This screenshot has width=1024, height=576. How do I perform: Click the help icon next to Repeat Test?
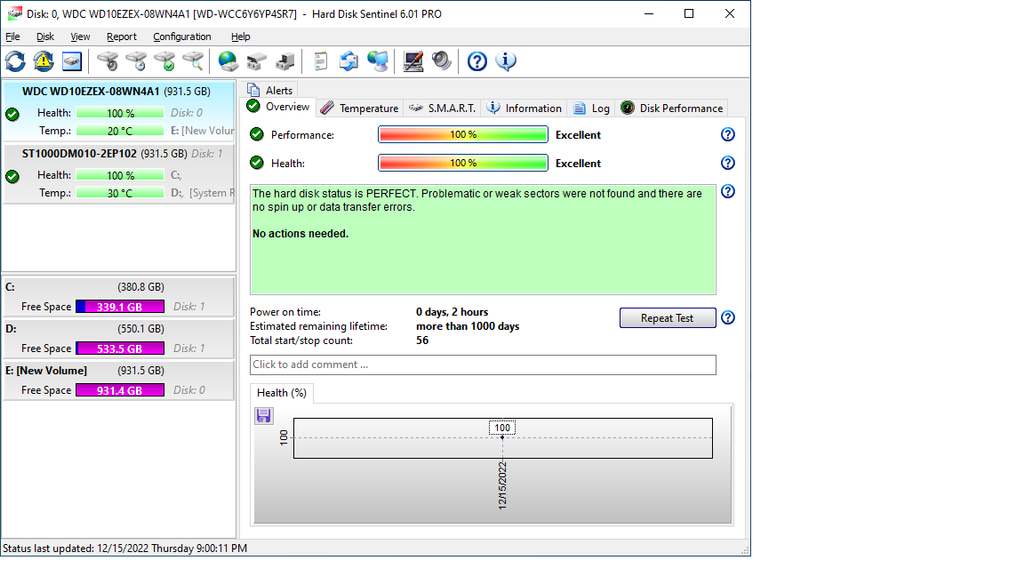tap(728, 318)
